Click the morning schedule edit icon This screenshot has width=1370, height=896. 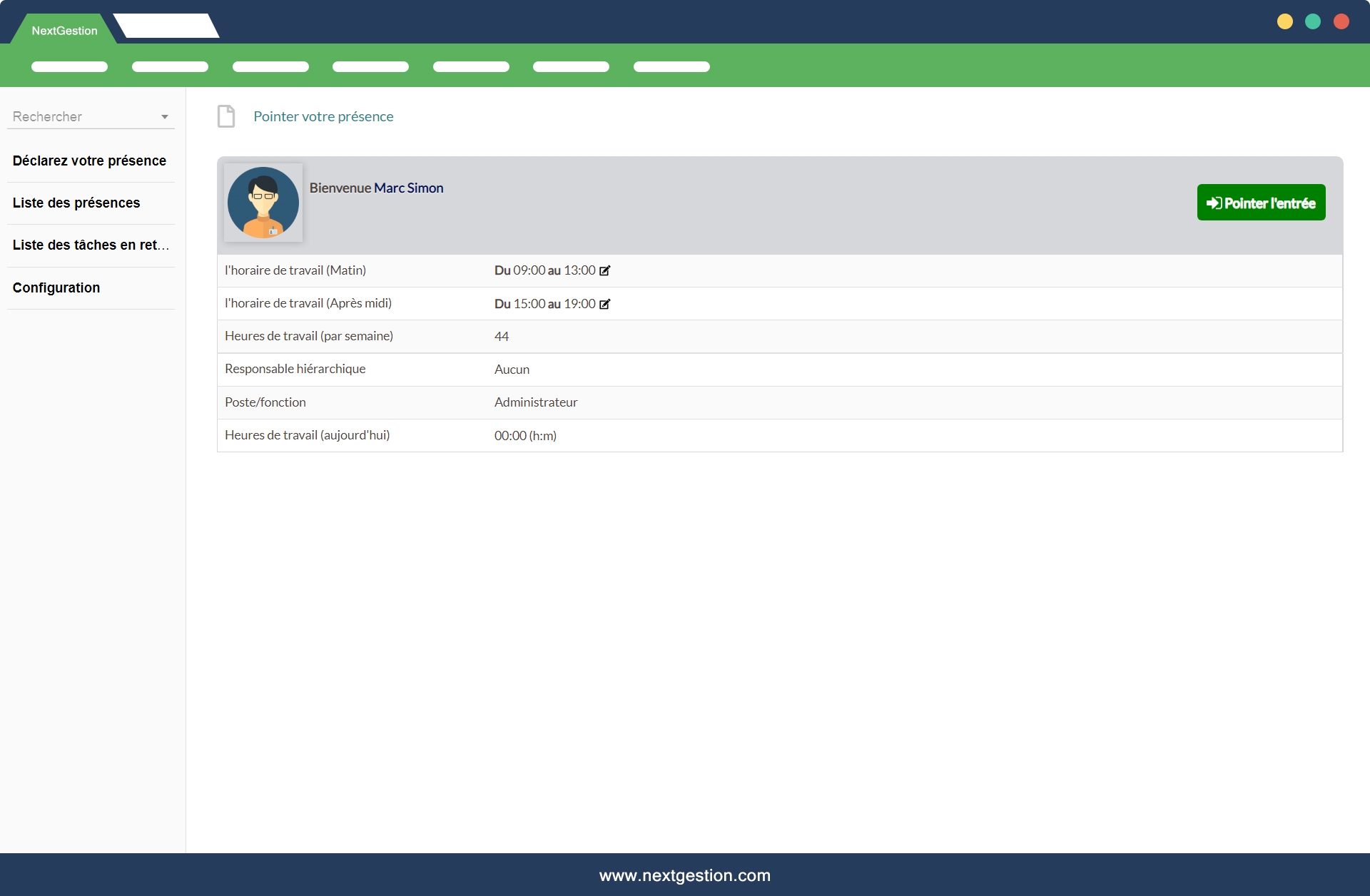pos(605,271)
